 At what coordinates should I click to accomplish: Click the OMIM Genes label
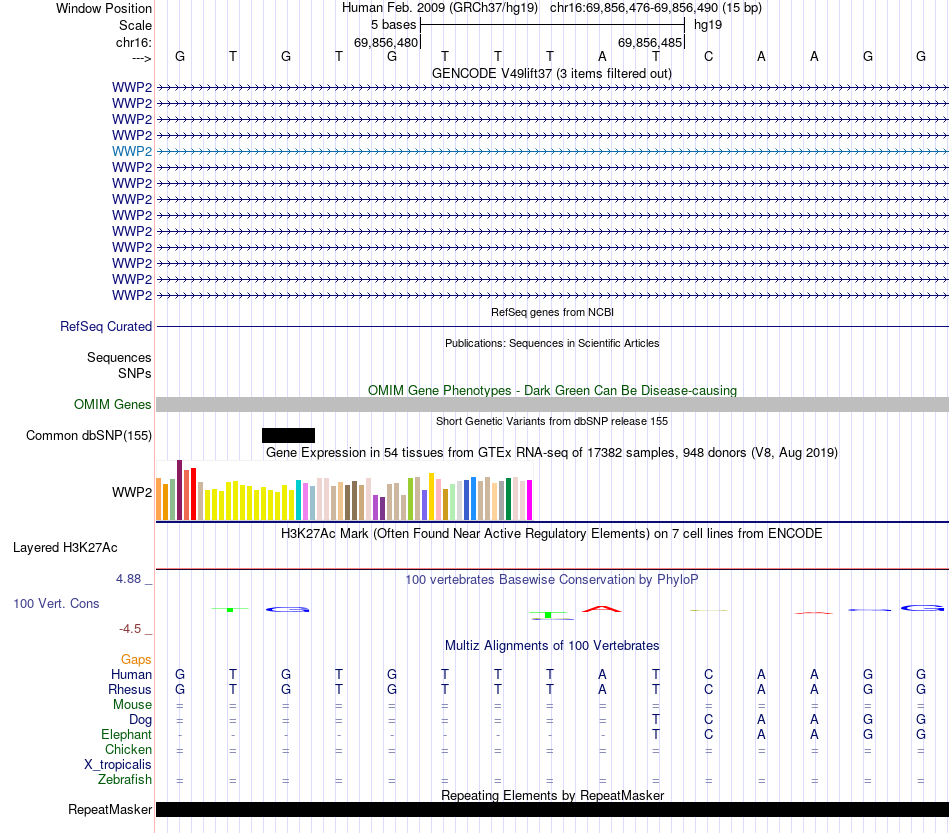[113, 404]
